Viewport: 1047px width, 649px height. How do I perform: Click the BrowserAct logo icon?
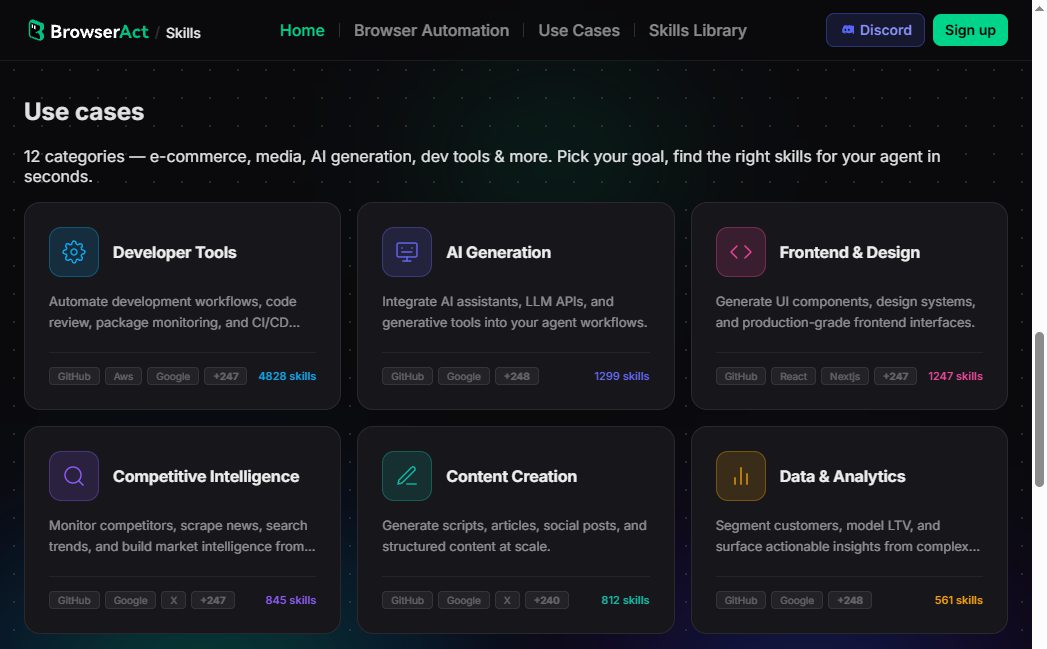(36, 30)
